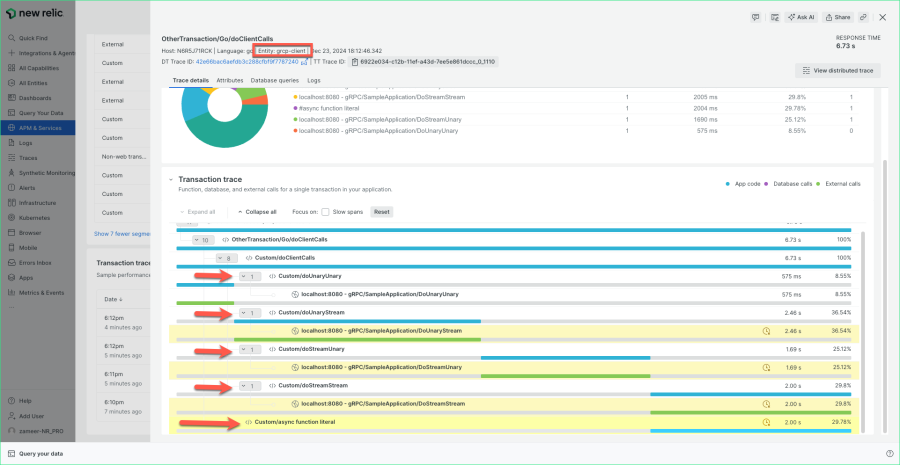
Task: Click the Dashboards sidebar icon
Action: [x=11, y=97]
